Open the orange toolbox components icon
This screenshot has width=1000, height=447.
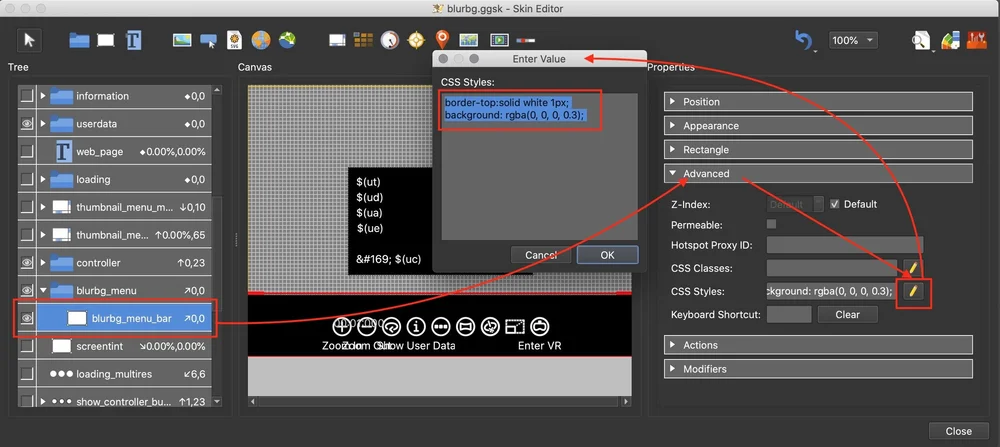[976, 40]
